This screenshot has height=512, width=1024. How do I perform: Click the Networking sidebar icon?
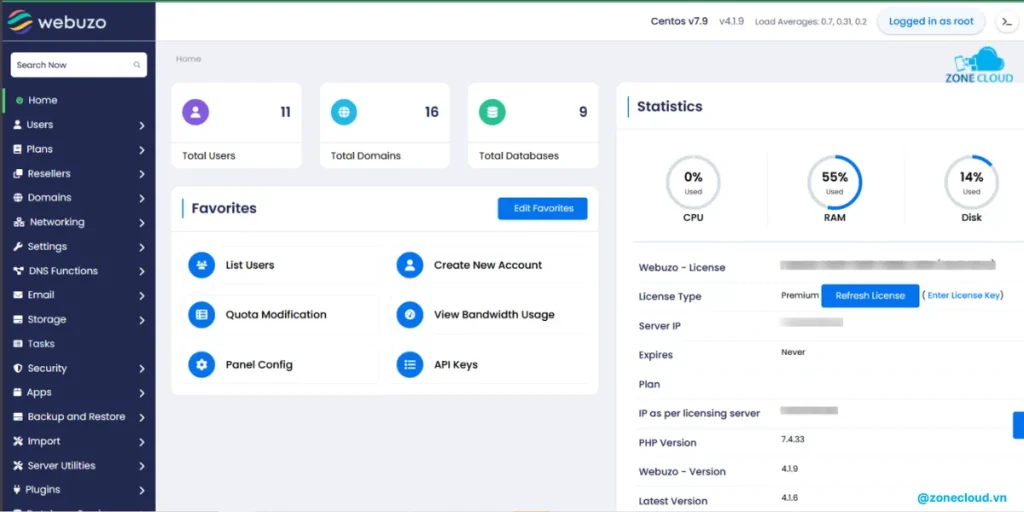tap(18, 222)
